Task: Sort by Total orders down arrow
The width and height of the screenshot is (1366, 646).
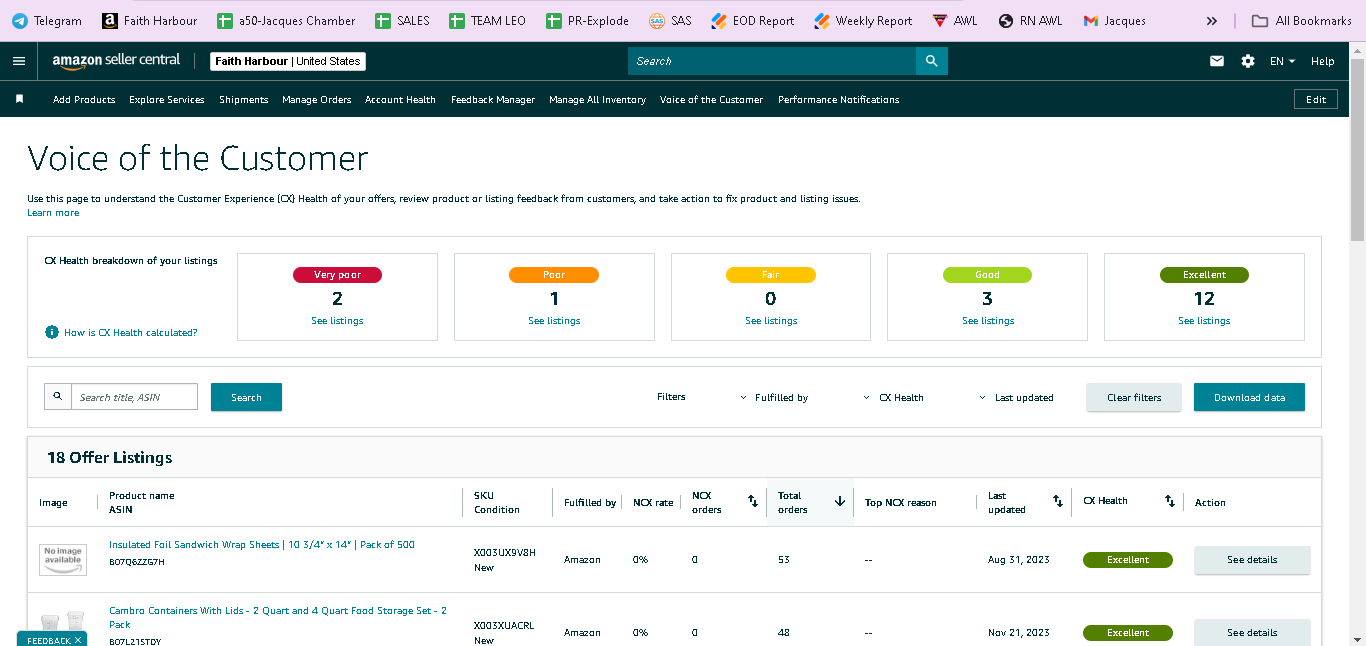Action: tap(840, 501)
